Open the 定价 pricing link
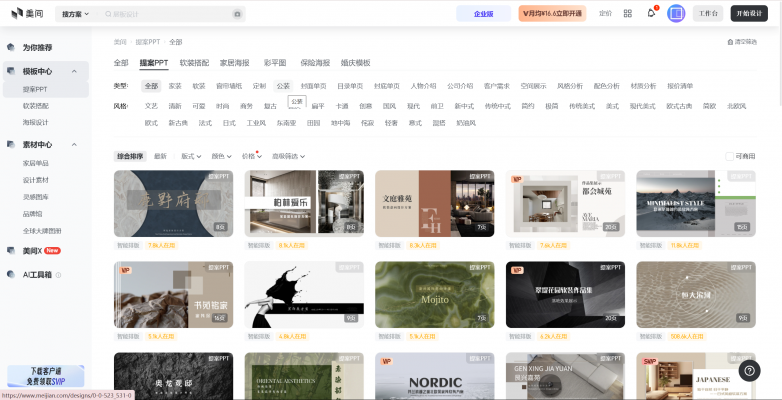The height and width of the screenshot is (400, 782). coord(605,13)
